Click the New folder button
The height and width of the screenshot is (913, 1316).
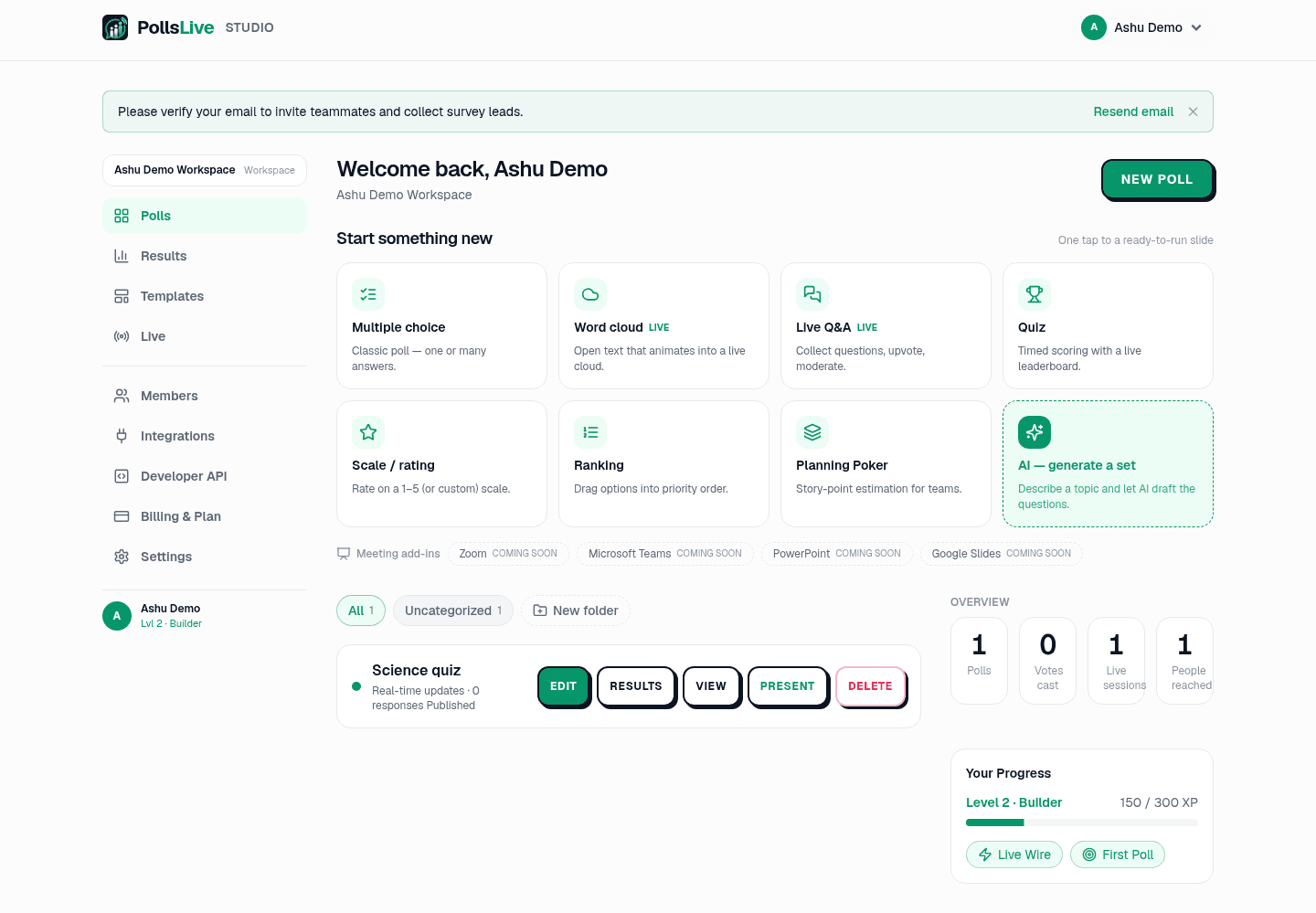pos(576,610)
